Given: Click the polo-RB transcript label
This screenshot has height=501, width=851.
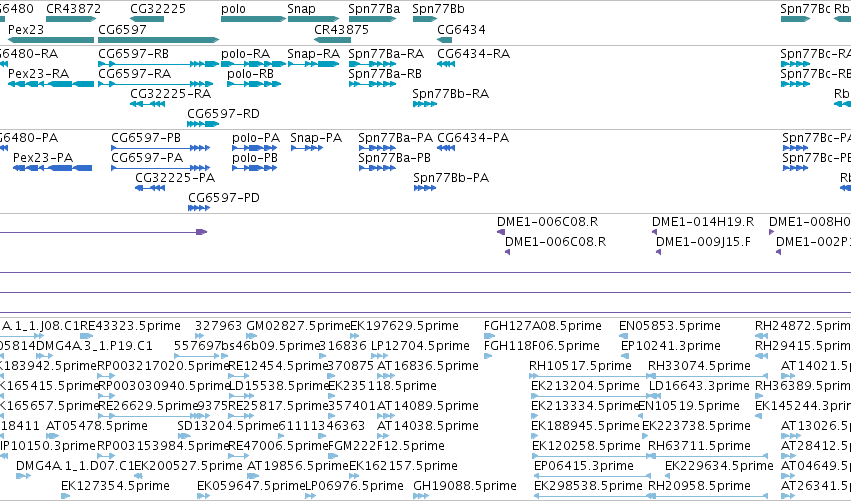Looking at the screenshot, I should pyautogui.click(x=250, y=74).
